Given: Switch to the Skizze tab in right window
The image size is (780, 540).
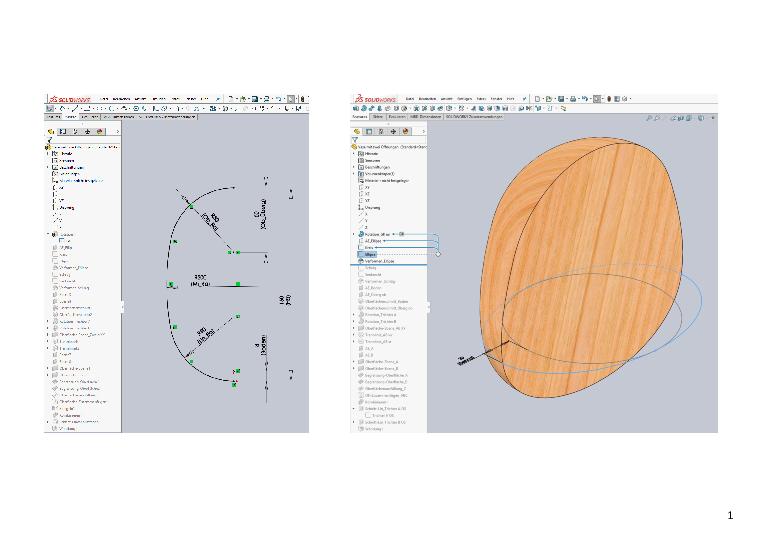Looking at the screenshot, I should [x=378, y=117].
